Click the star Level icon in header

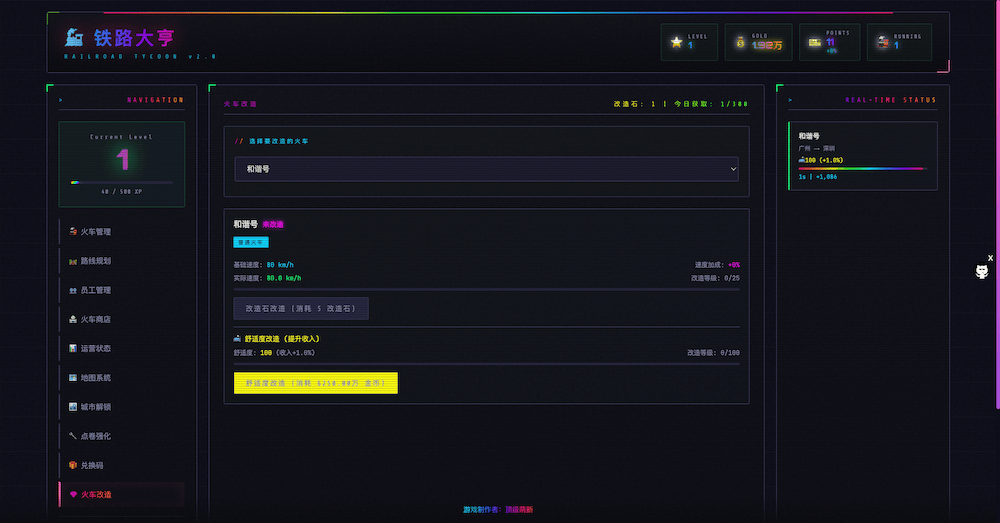click(x=677, y=42)
